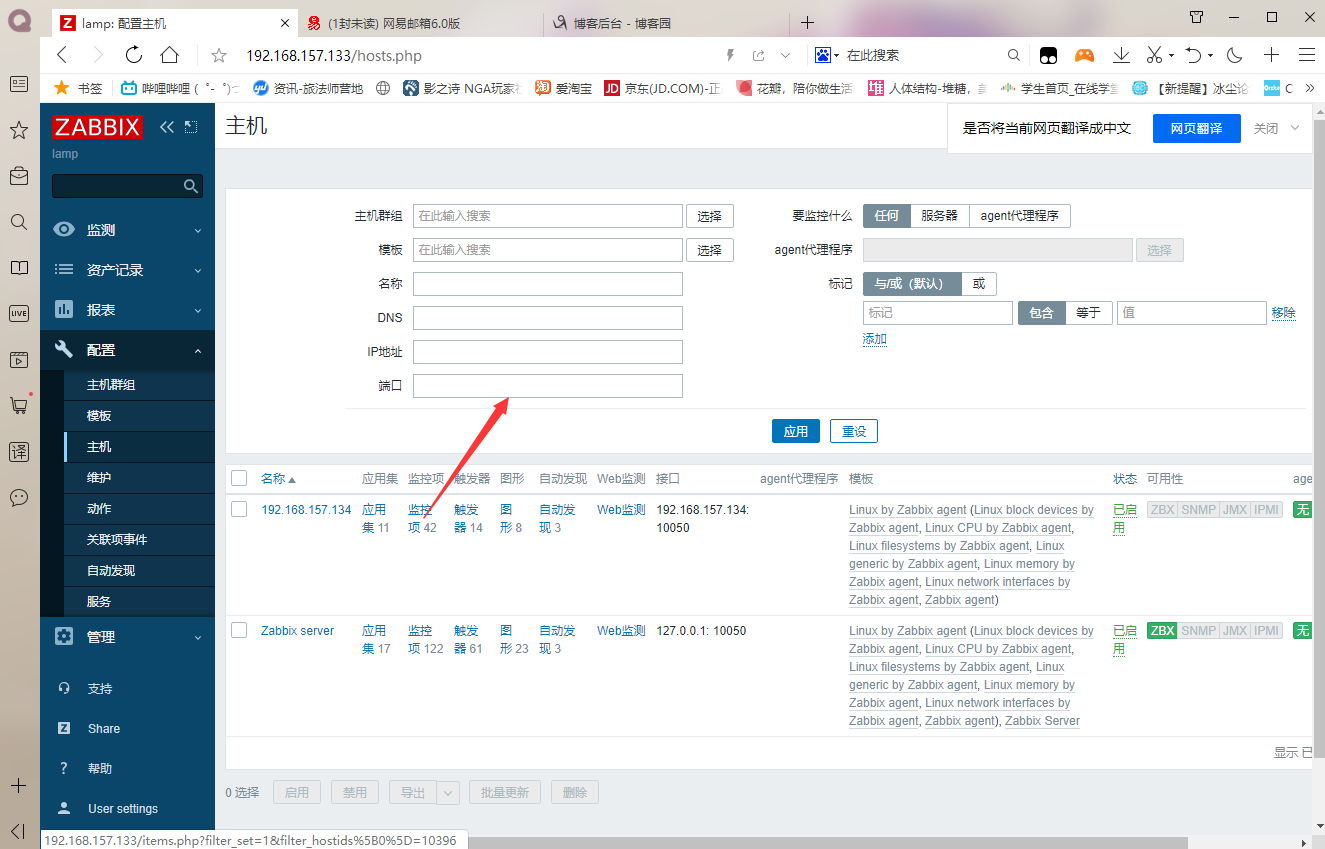Viewport: 1325px width, 849px height.
Task: Open the Zabbix server host link
Action: 298,631
